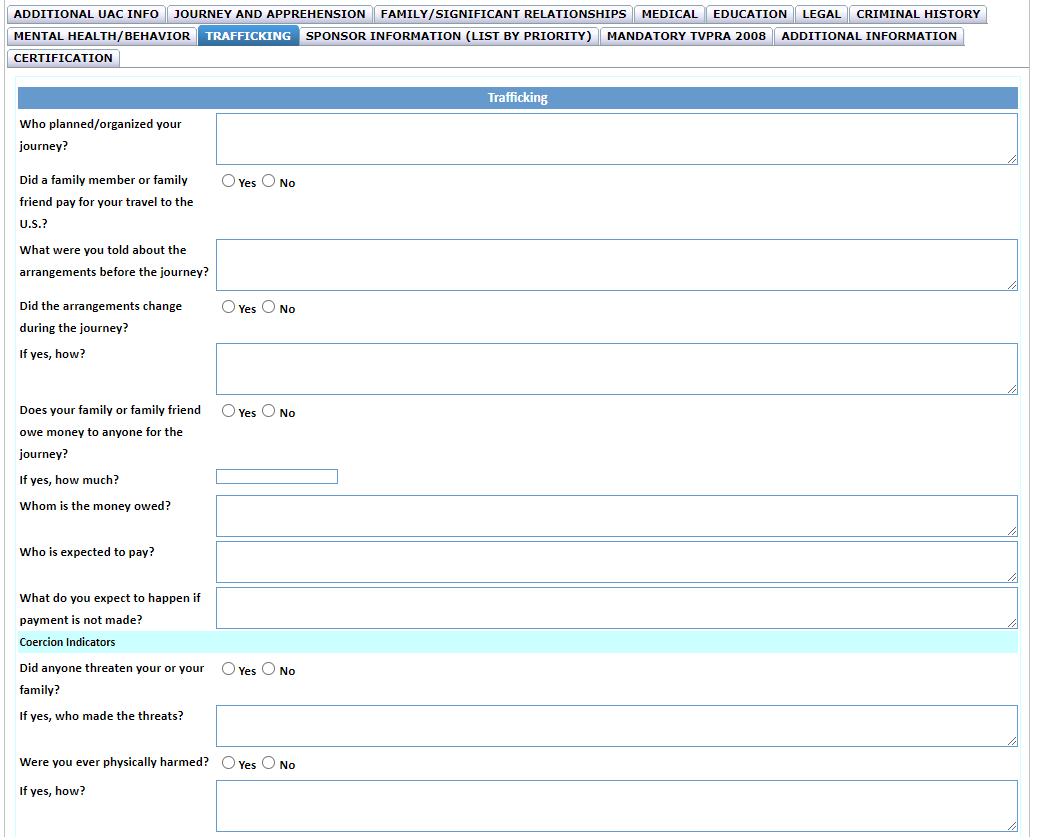The height and width of the screenshot is (837, 1039).
Task: Click the 'If yes, how much?' field
Action: (x=277, y=477)
